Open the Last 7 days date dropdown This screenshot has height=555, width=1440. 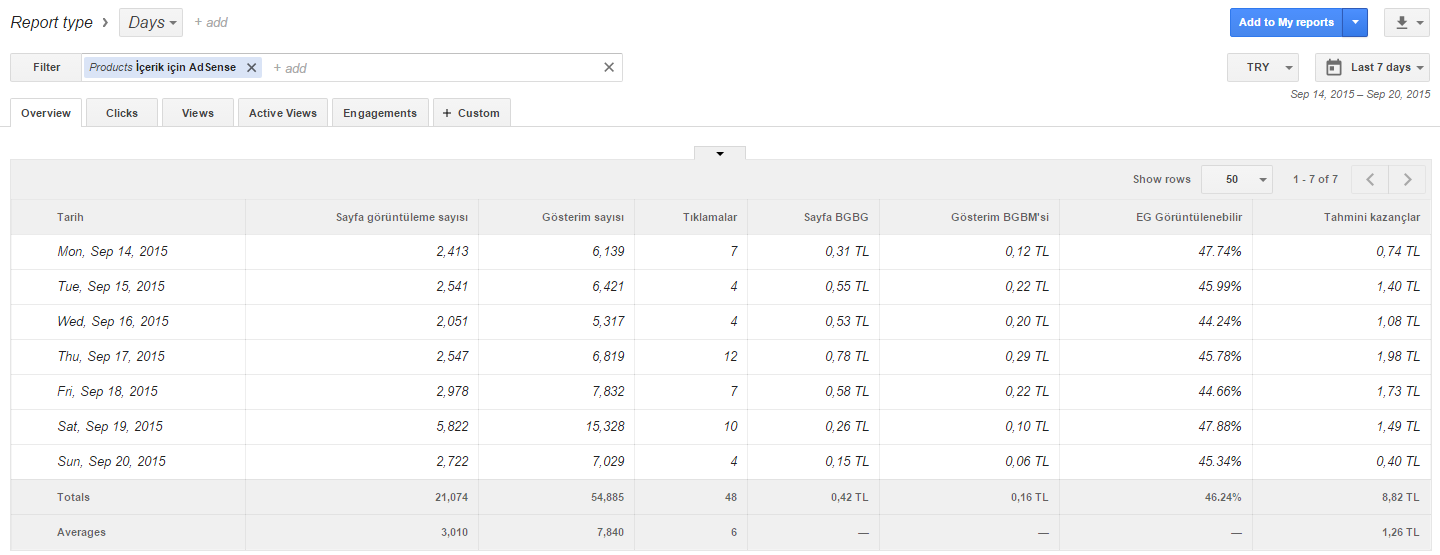1372,67
